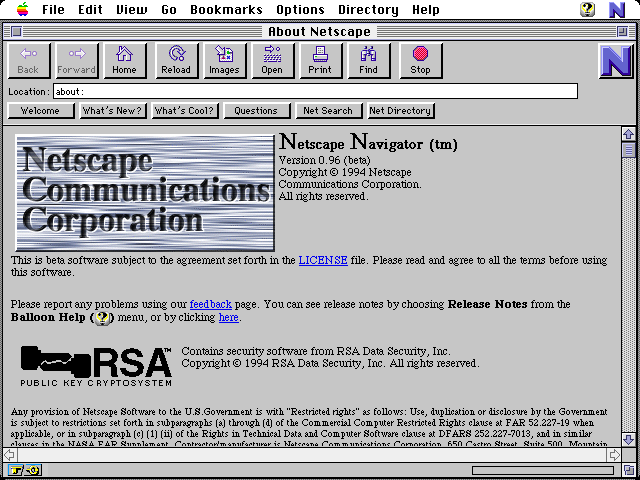Image resolution: width=640 pixels, height=480 pixels.
Task: Click the What's New? button
Action: 113,111
